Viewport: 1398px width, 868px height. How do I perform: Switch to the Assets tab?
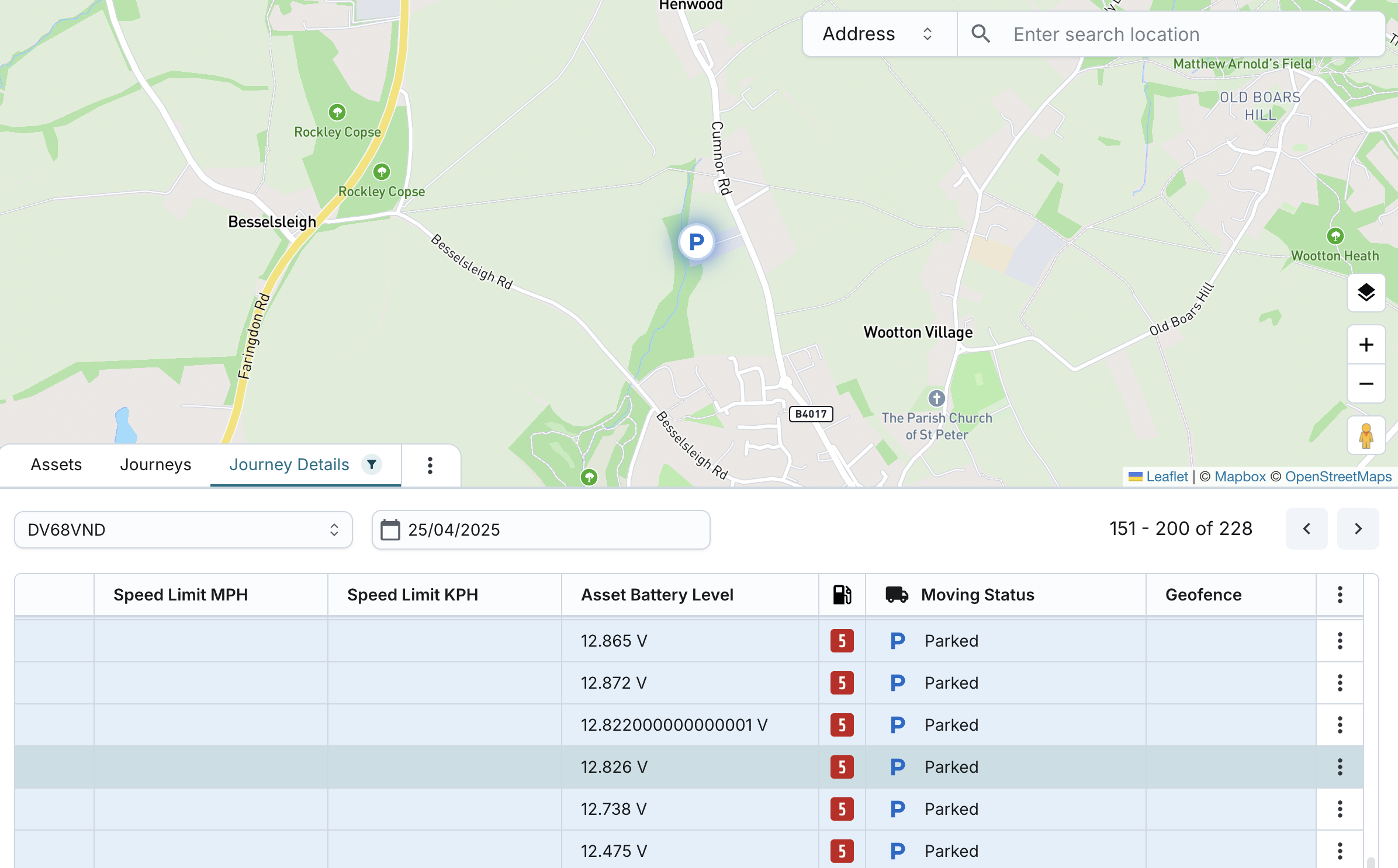[x=56, y=464]
